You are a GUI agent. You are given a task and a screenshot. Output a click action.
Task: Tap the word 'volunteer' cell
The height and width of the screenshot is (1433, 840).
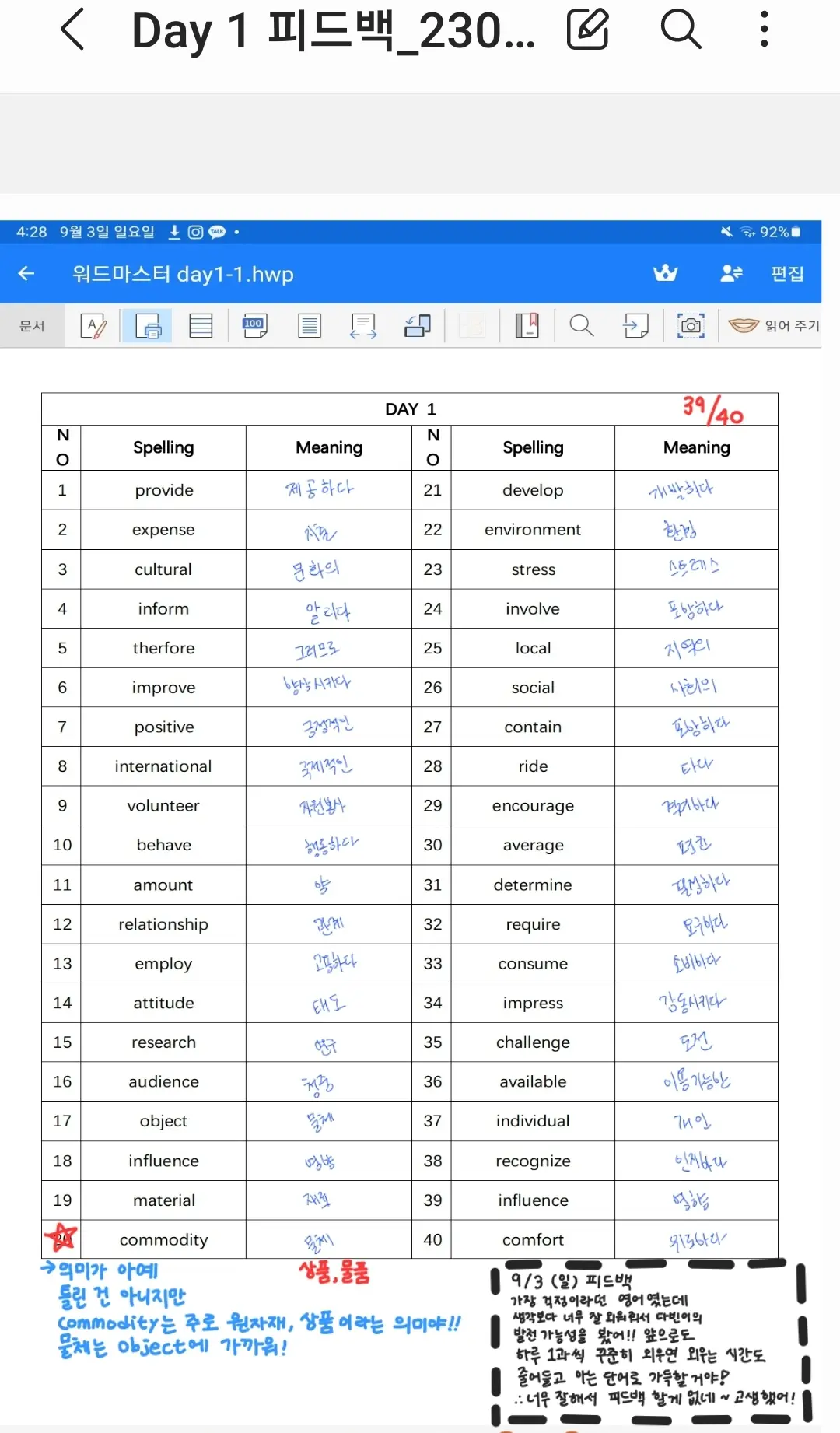(163, 806)
